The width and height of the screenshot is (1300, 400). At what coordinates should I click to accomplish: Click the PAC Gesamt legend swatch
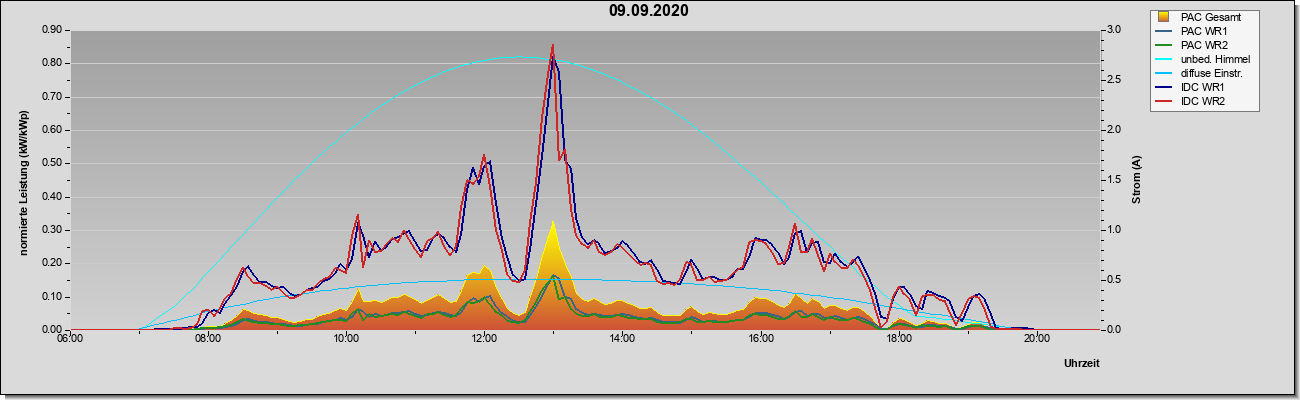1163,17
